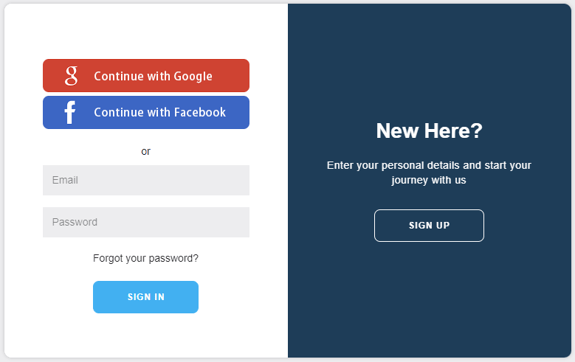575x362 pixels.
Task: Continue with Google sign-in button
Action: tap(146, 76)
